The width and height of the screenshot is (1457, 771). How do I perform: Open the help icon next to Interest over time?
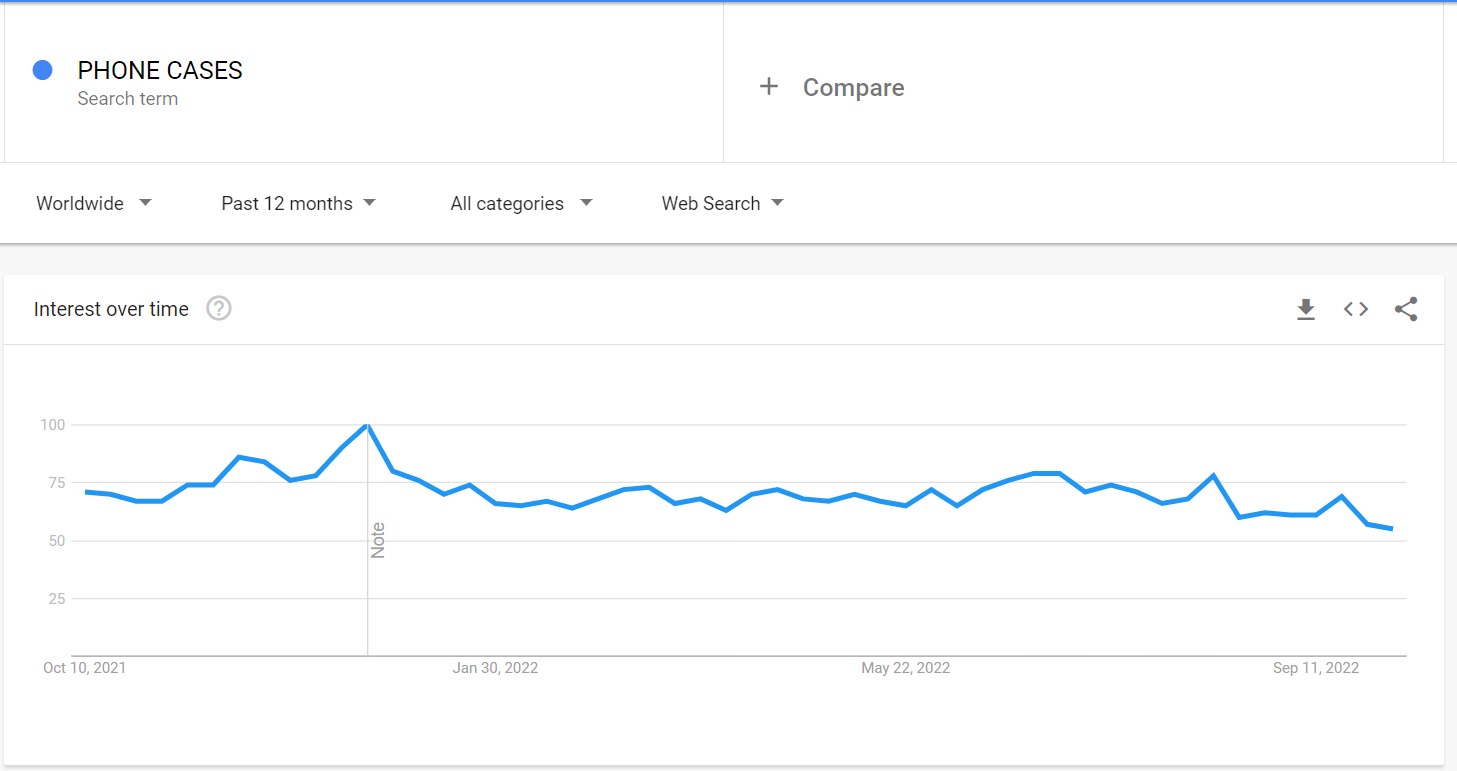(x=219, y=309)
